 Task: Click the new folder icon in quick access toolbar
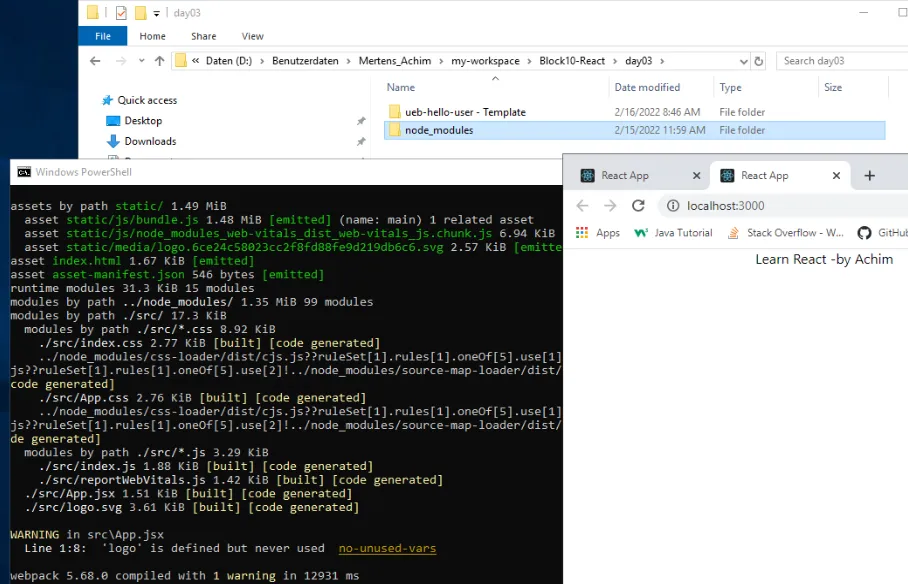141,13
